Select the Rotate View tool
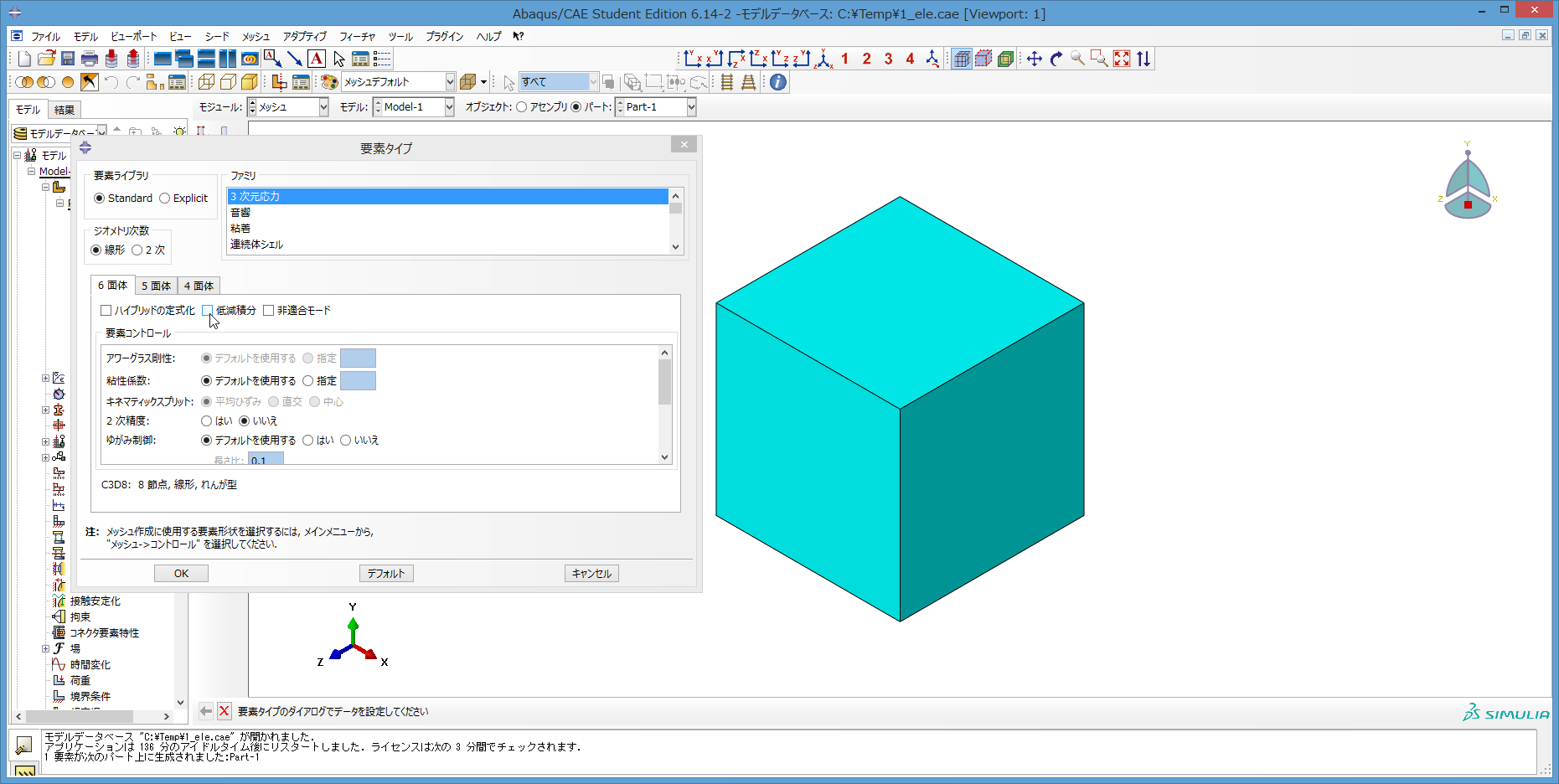 pos(1056,59)
